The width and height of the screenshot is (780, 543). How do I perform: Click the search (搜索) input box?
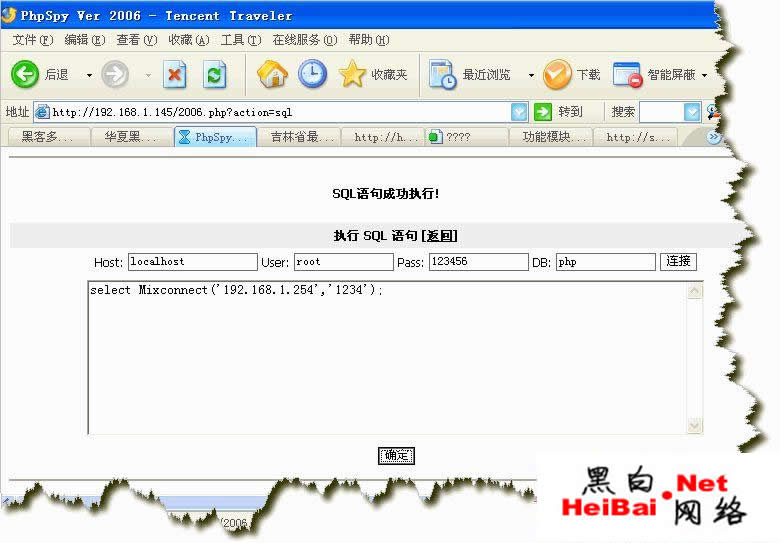[x=662, y=112]
